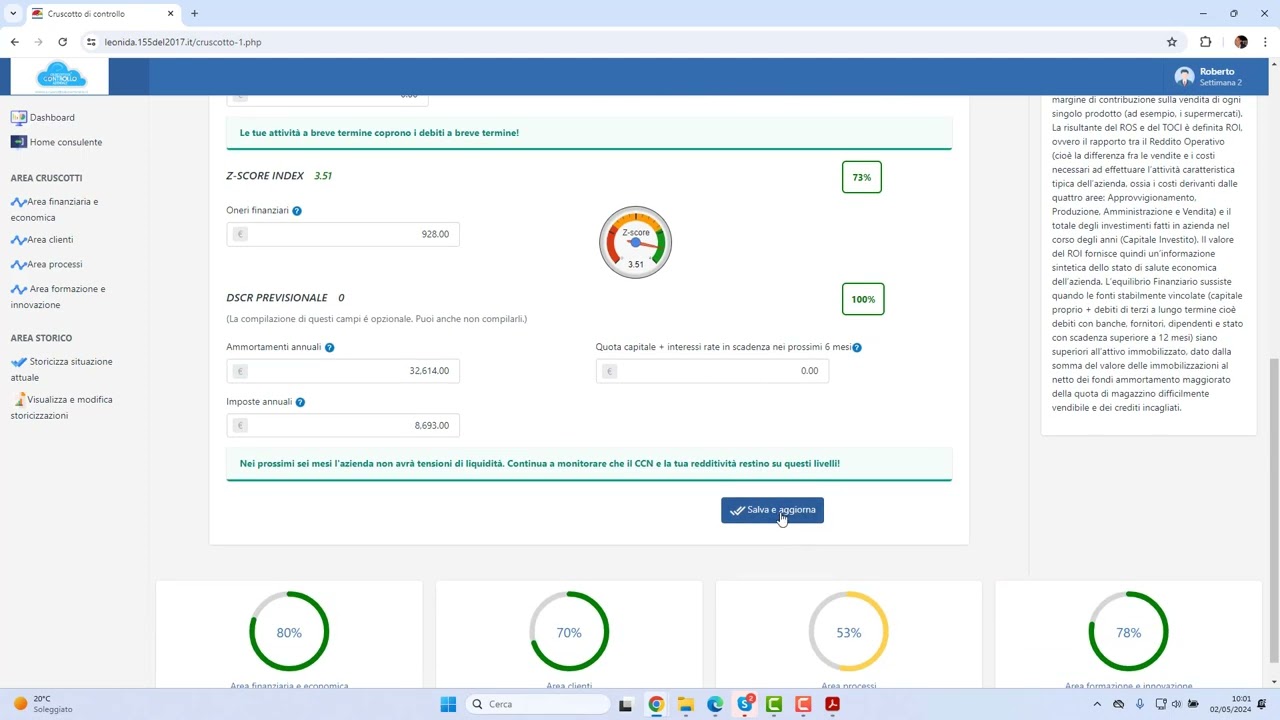
Task: Click help icon beside Ammortamenti annuali
Action: pyautogui.click(x=329, y=348)
